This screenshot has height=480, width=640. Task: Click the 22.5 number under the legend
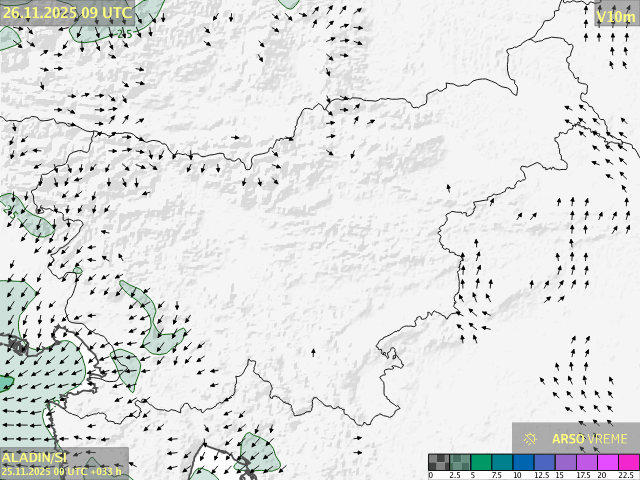click(626, 475)
